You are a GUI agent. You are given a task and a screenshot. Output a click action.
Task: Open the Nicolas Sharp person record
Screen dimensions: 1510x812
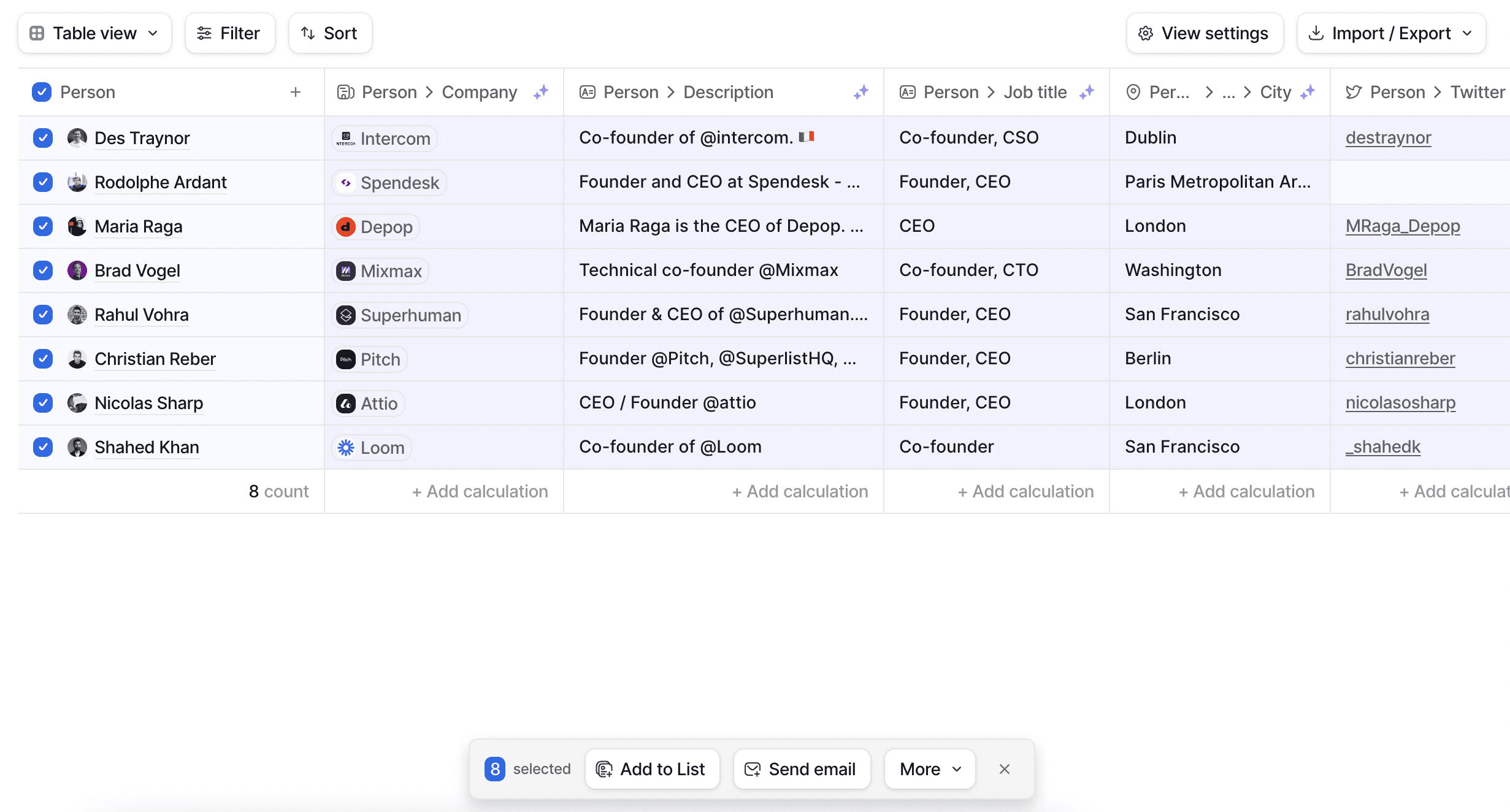coord(148,403)
